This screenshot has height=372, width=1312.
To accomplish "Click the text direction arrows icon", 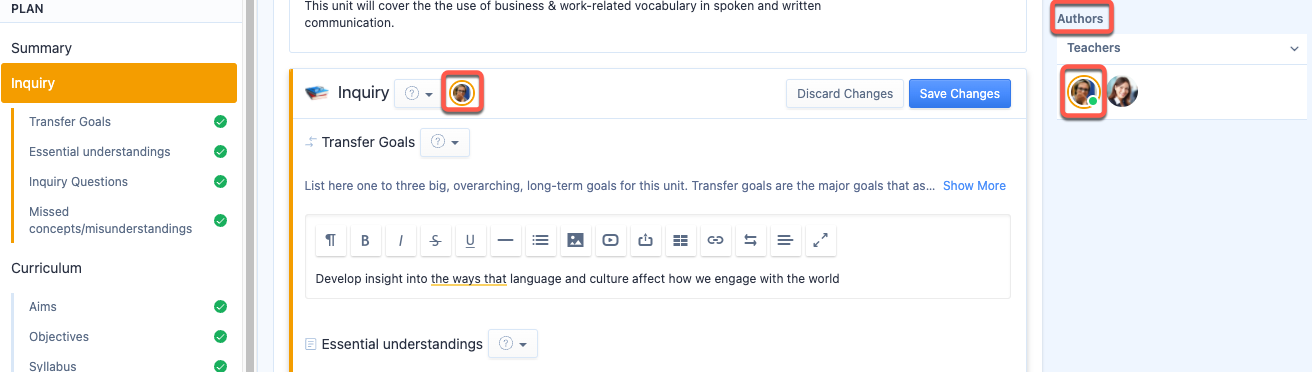I will click(x=750, y=240).
